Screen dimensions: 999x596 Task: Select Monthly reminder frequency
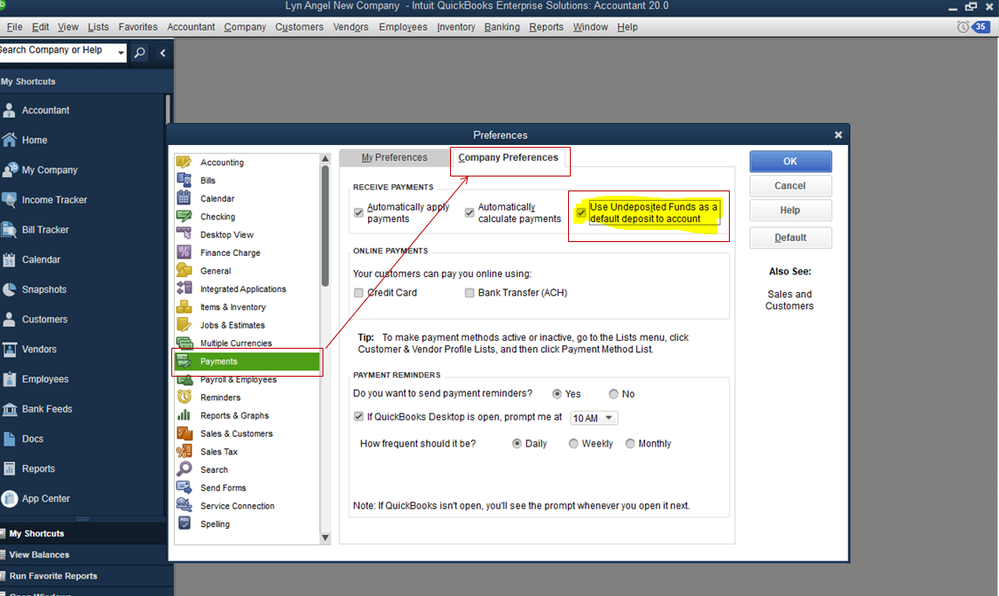pyautogui.click(x=630, y=444)
